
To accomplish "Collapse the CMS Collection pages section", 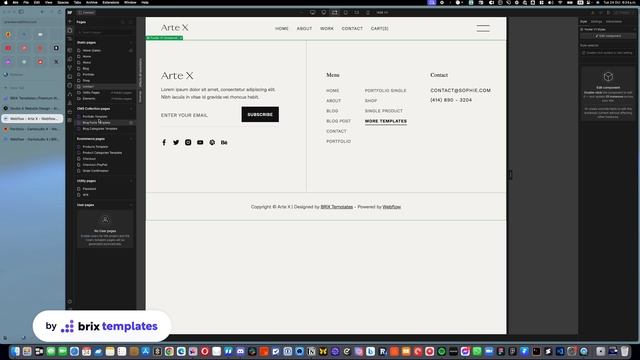I will (x=131, y=109).
